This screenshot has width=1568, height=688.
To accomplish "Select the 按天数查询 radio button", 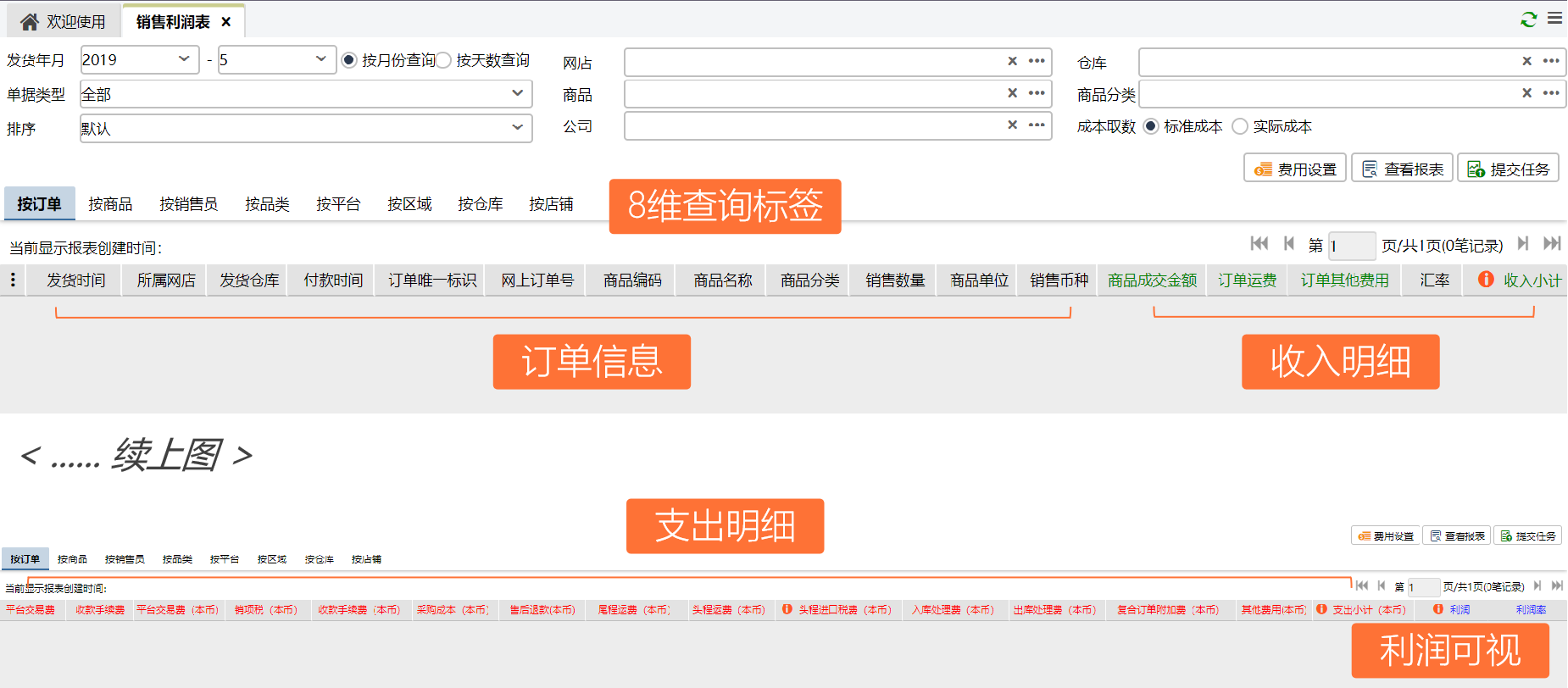I will pyautogui.click(x=443, y=60).
